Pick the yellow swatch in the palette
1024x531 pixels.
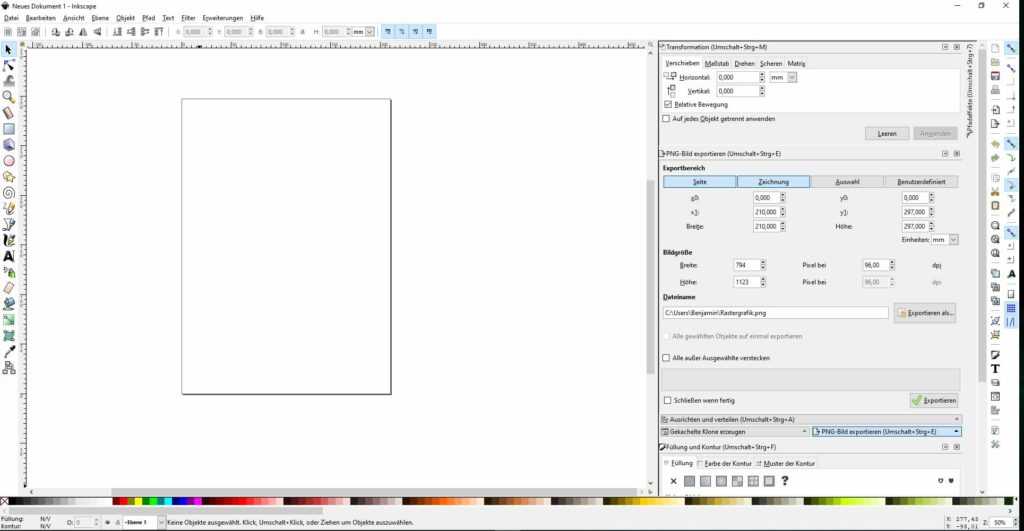click(x=138, y=502)
